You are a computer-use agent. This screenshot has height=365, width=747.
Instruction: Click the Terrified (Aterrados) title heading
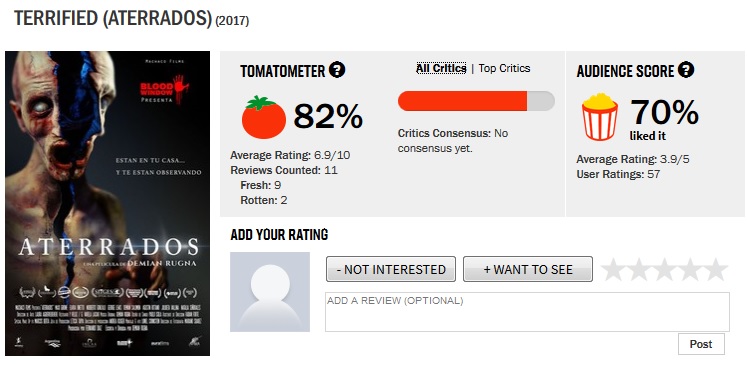(131, 18)
